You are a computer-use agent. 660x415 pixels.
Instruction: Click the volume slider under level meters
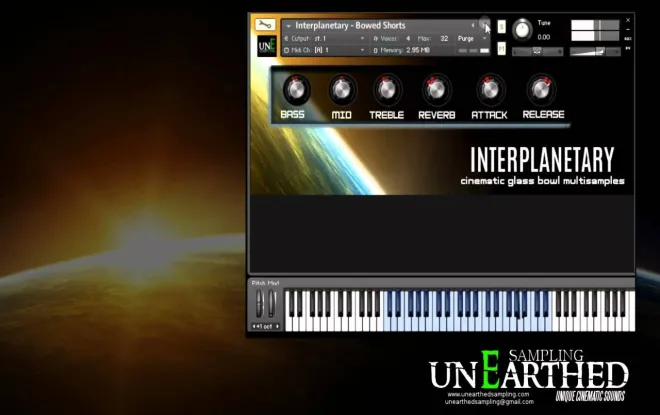[595, 51]
